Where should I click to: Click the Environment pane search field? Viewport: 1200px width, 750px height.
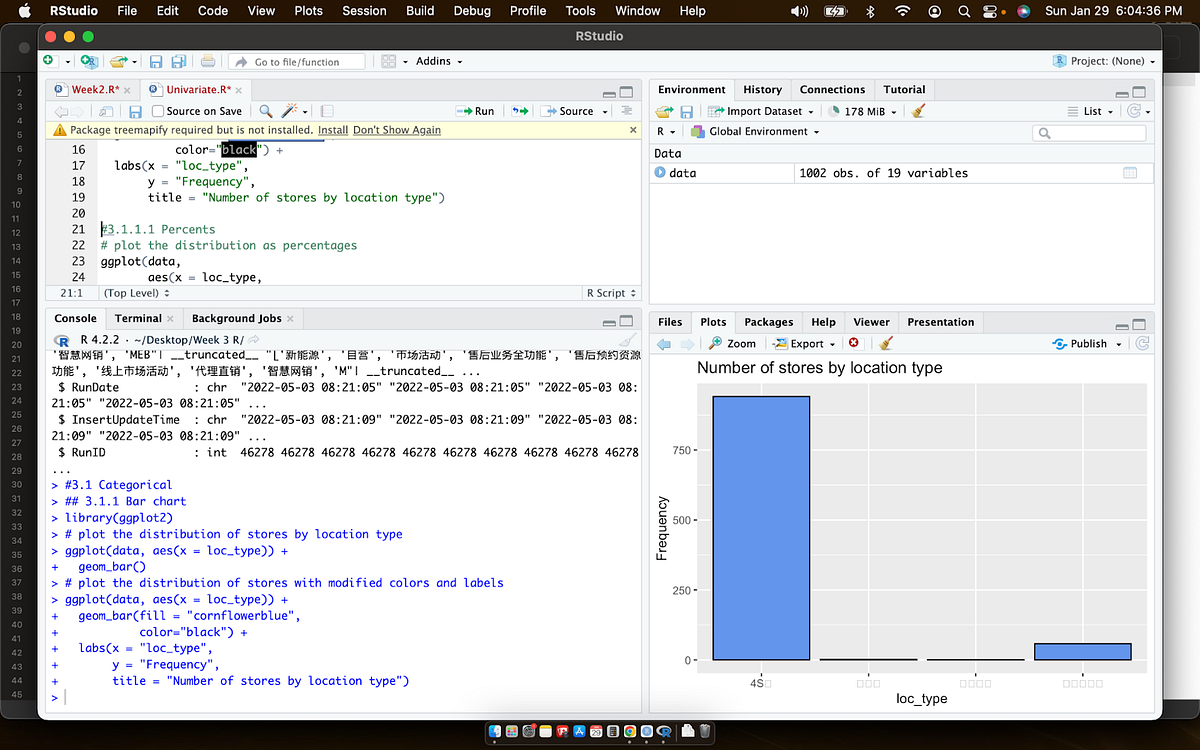pyautogui.click(x=1090, y=131)
